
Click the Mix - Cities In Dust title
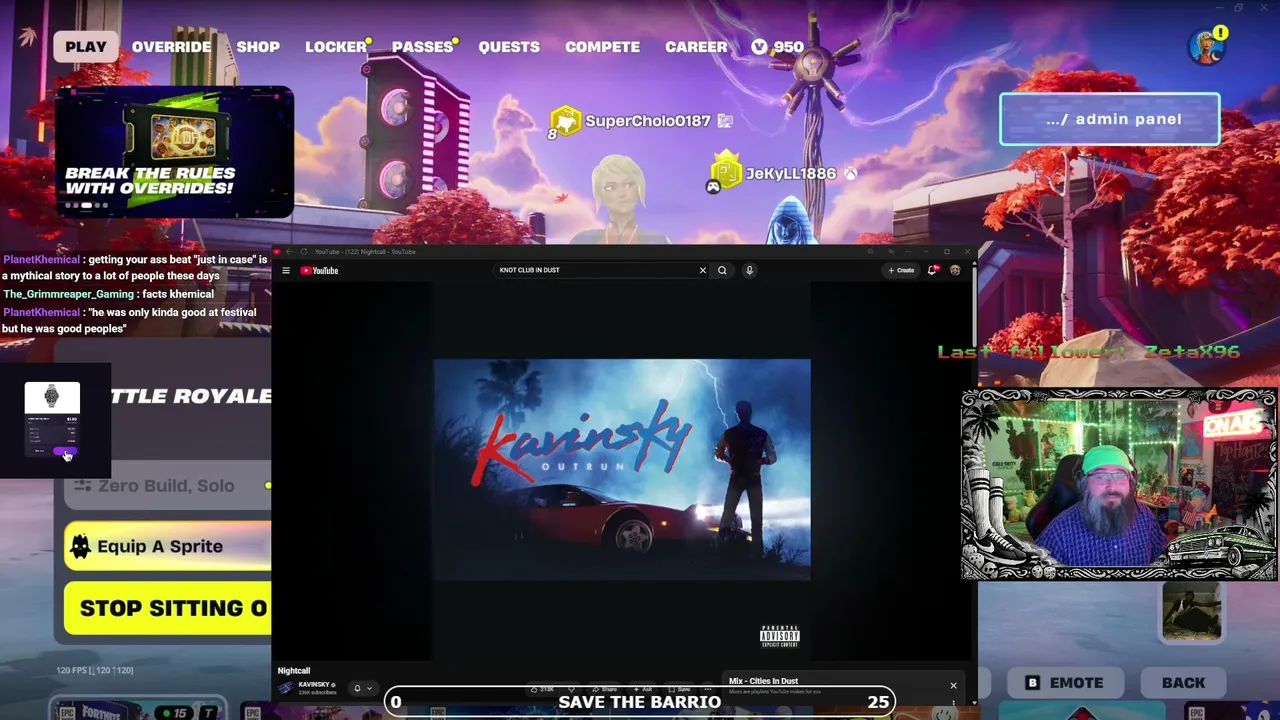point(763,681)
